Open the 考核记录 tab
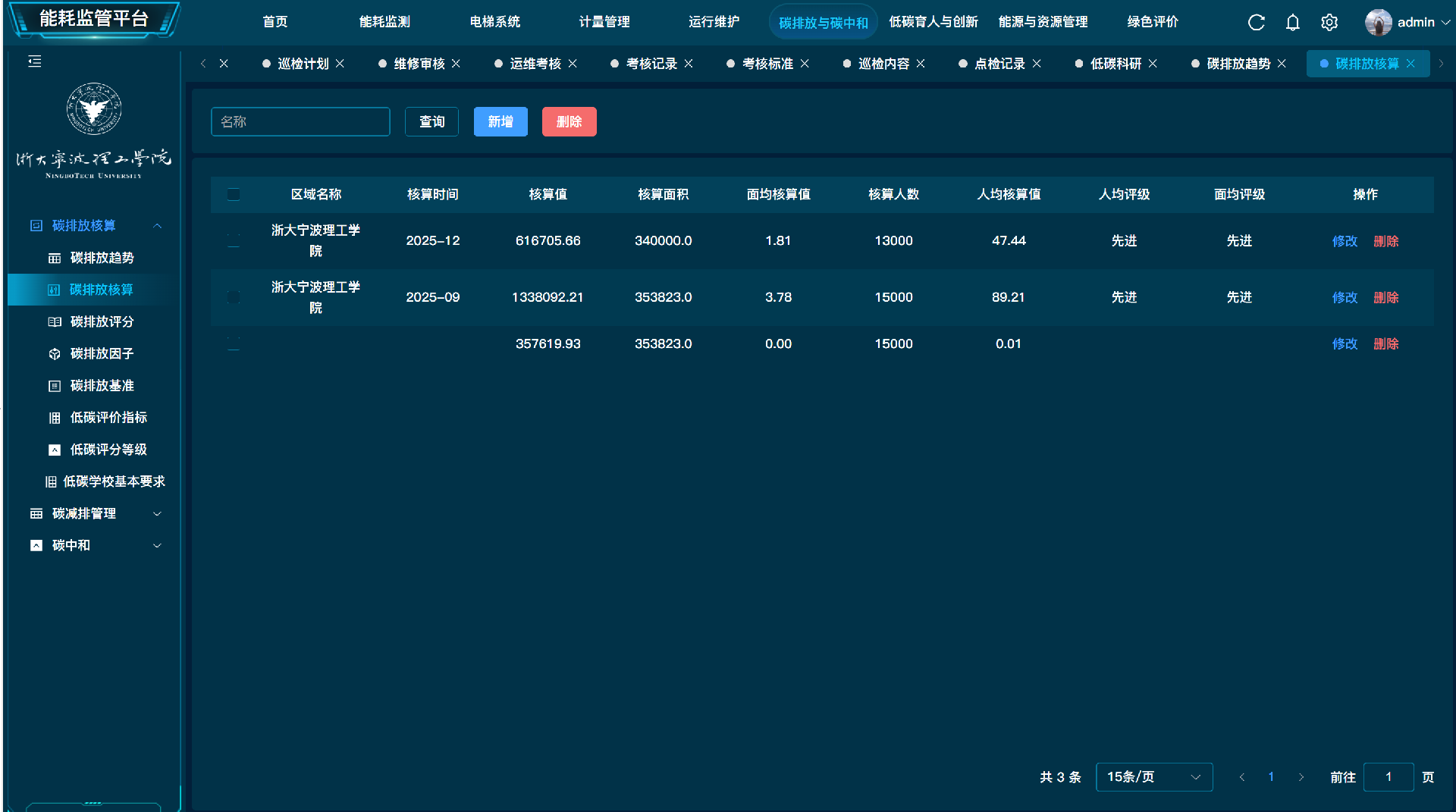The width and height of the screenshot is (1456, 812). click(x=651, y=64)
